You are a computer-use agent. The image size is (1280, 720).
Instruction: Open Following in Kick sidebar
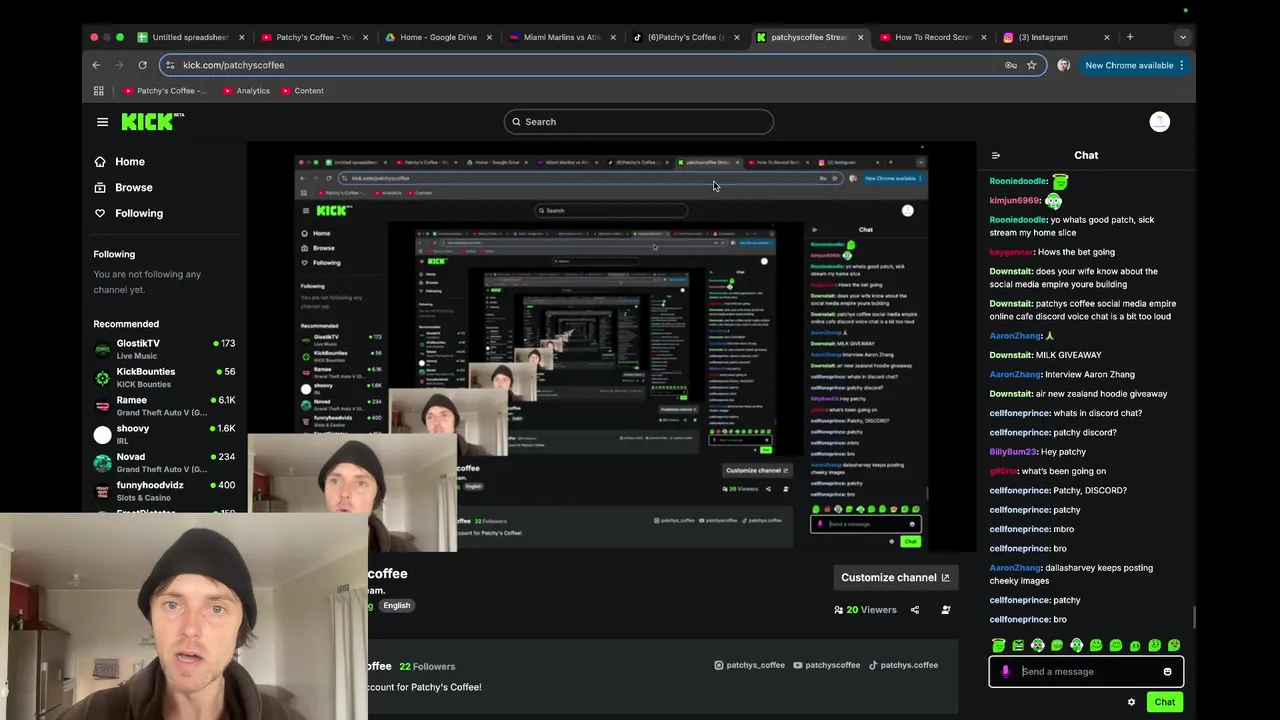click(128, 213)
